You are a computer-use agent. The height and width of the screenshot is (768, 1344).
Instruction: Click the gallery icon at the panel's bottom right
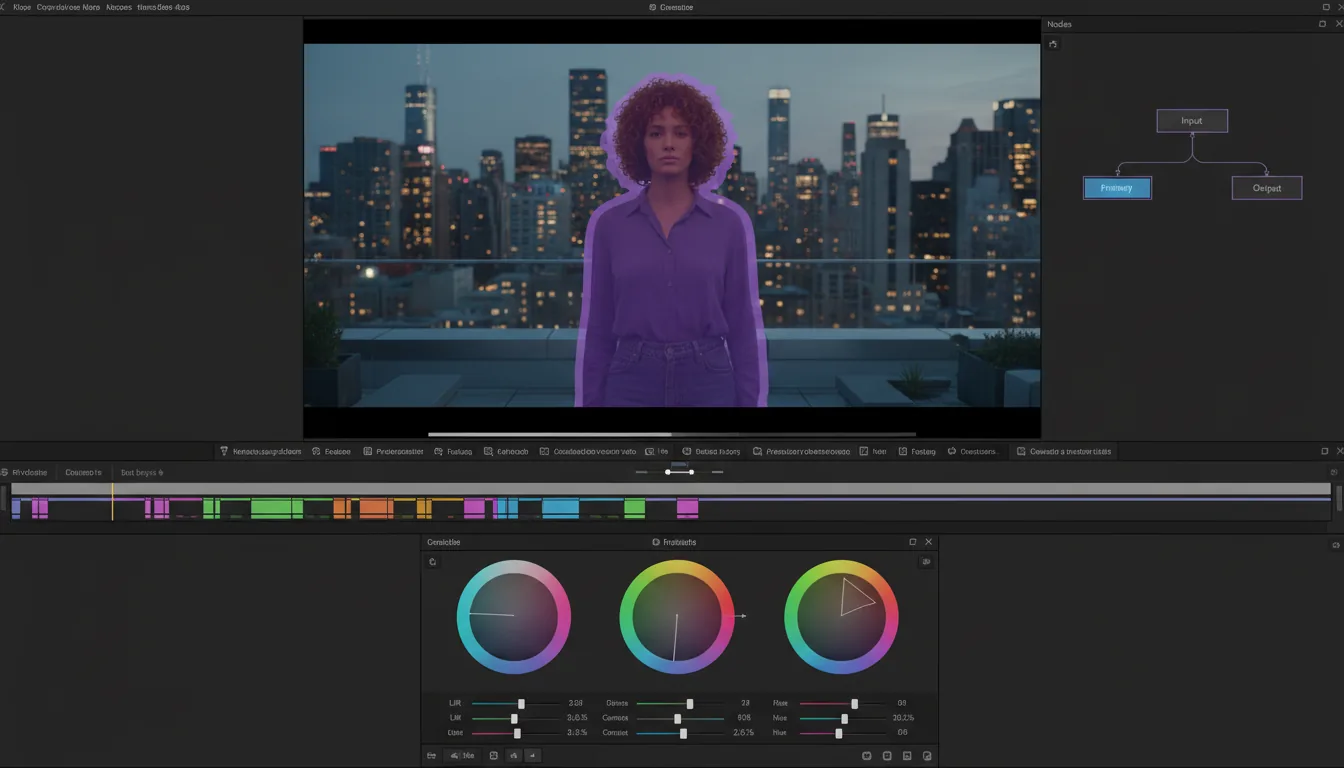click(x=927, y=755)
